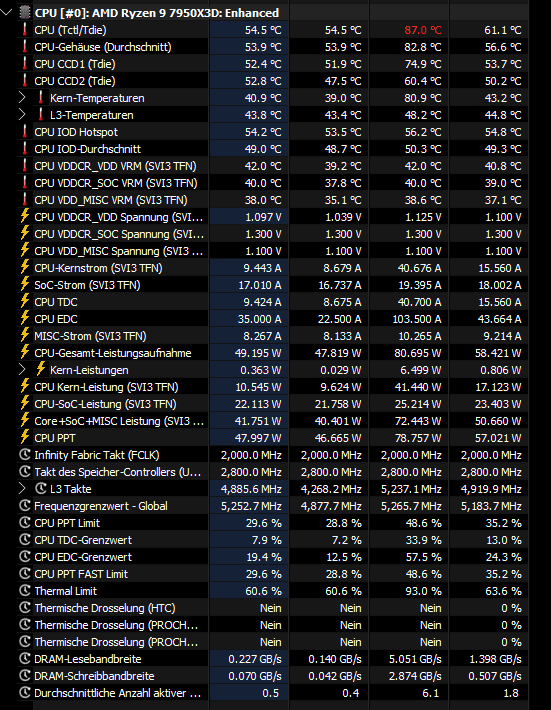The image size is (551, 710).
Task: Click the CPU chip icon in the header row
Action: point(25,13)
